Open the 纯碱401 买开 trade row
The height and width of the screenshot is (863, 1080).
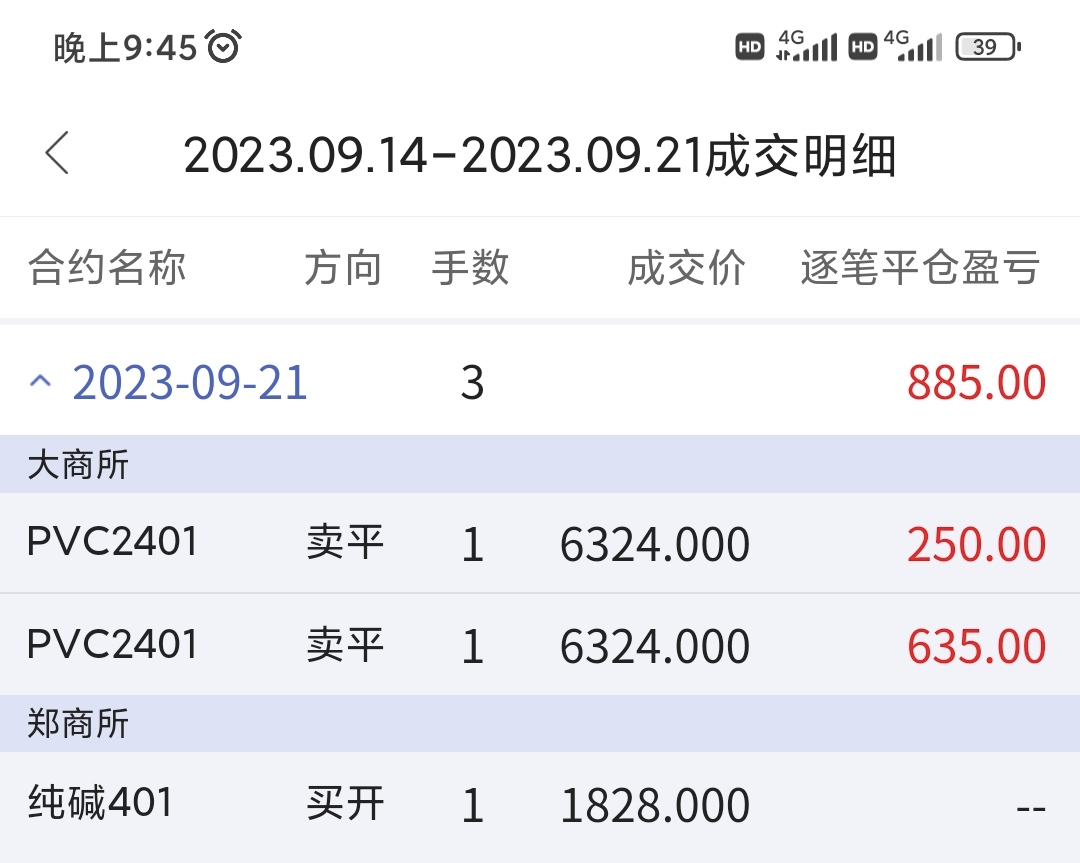tap(540, 805)
